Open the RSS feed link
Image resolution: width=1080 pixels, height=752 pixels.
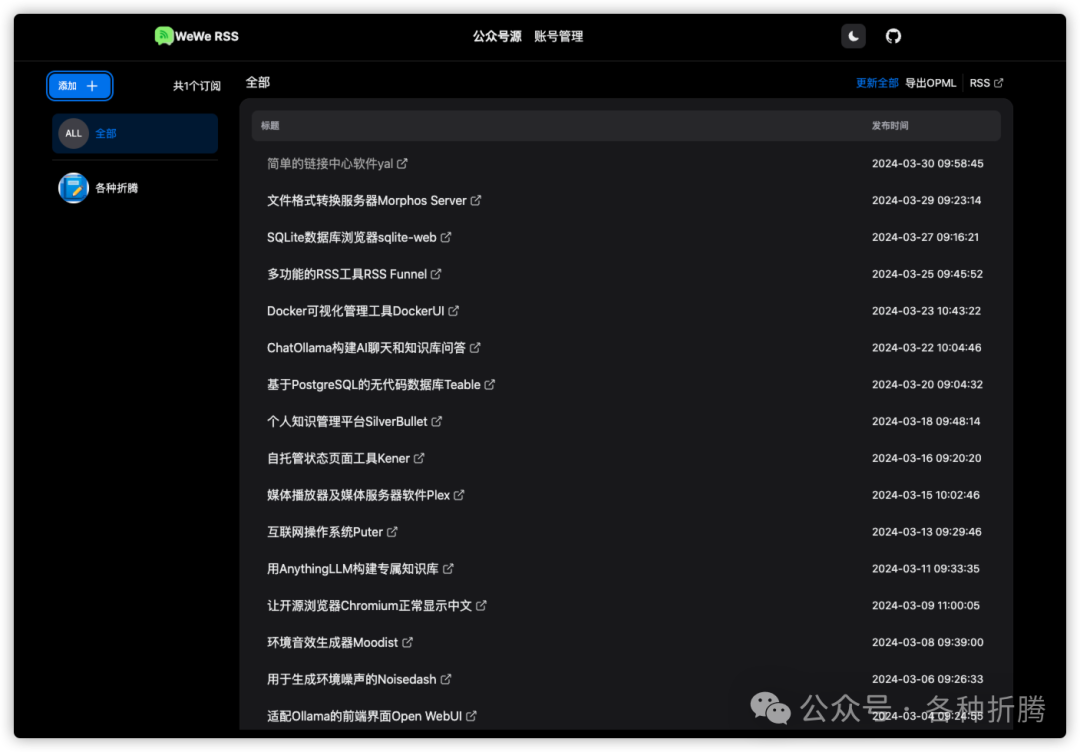(986, 83)
